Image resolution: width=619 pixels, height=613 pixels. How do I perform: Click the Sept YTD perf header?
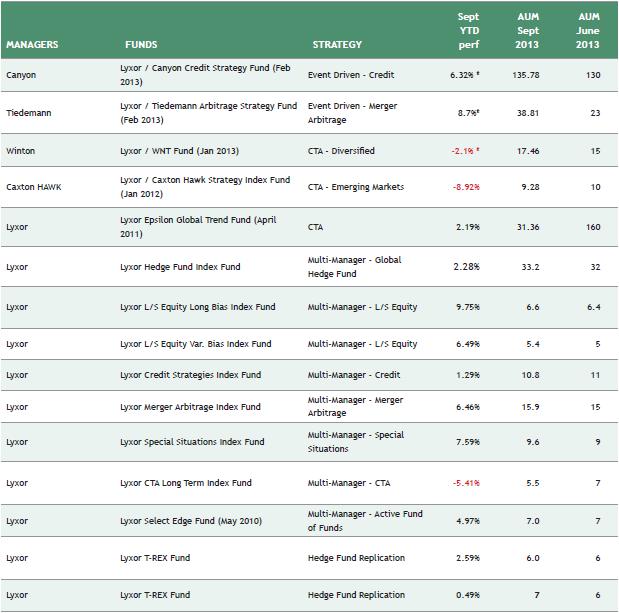[468, 31]
